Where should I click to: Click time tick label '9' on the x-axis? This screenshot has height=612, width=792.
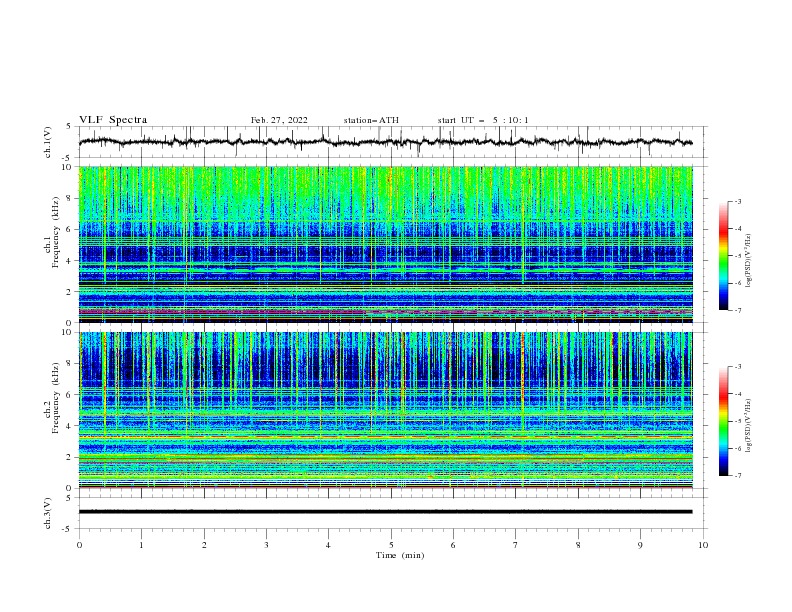click(640, 545)
